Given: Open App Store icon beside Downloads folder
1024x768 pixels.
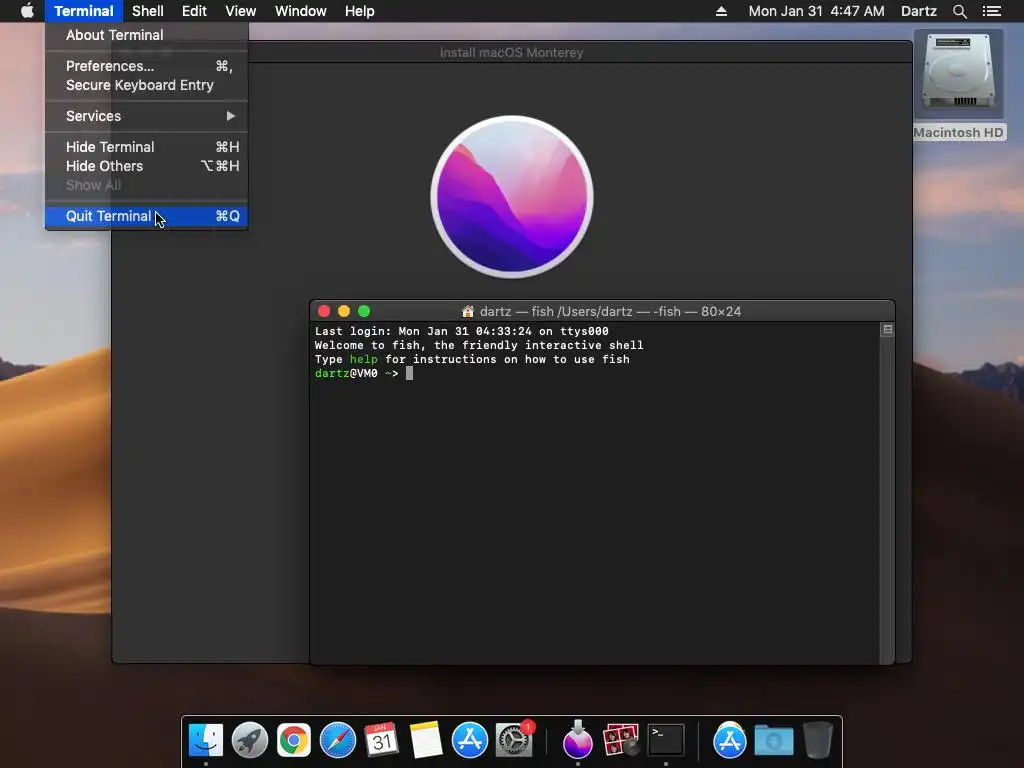Looking at the screenshot, I should pyautogui.click(x=729, y=741).
